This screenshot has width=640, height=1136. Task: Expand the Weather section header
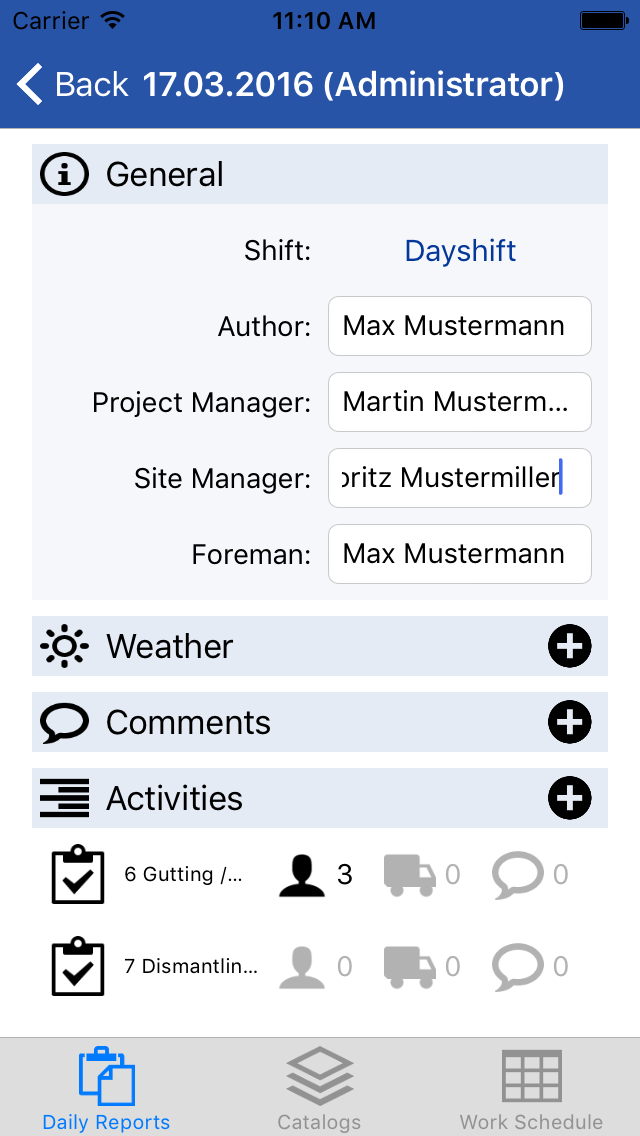[320, 646]
